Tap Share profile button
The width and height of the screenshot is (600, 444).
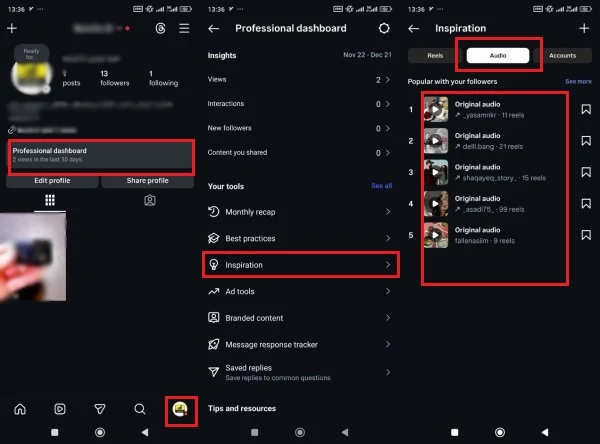[148, 181]
